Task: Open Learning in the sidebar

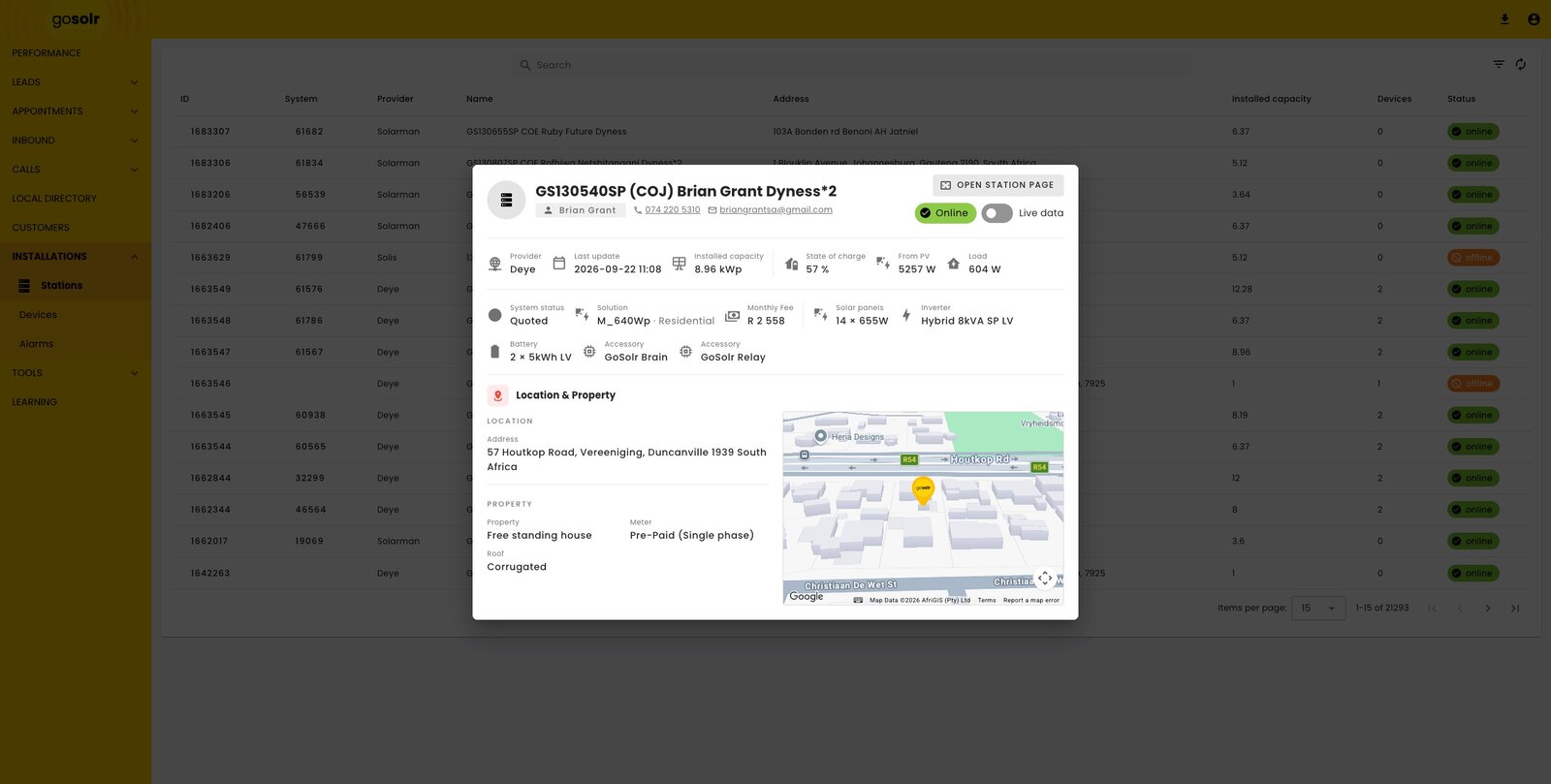Action: click(35, 402)
